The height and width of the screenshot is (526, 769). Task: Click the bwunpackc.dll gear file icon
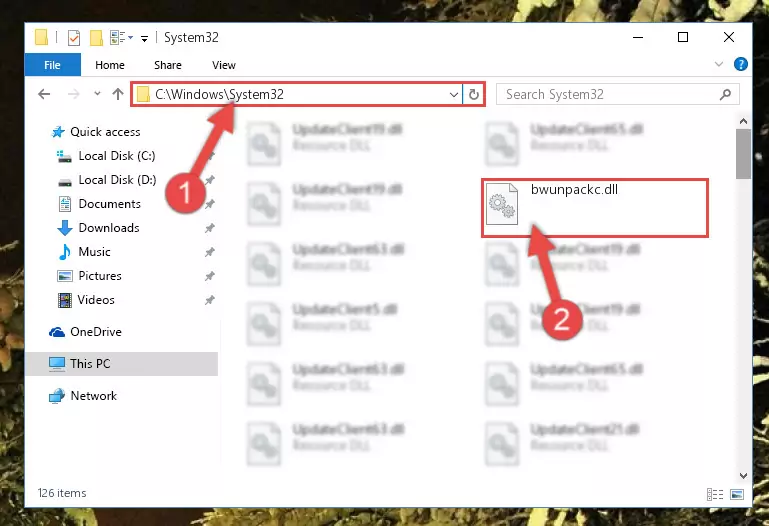coord(502,204)
